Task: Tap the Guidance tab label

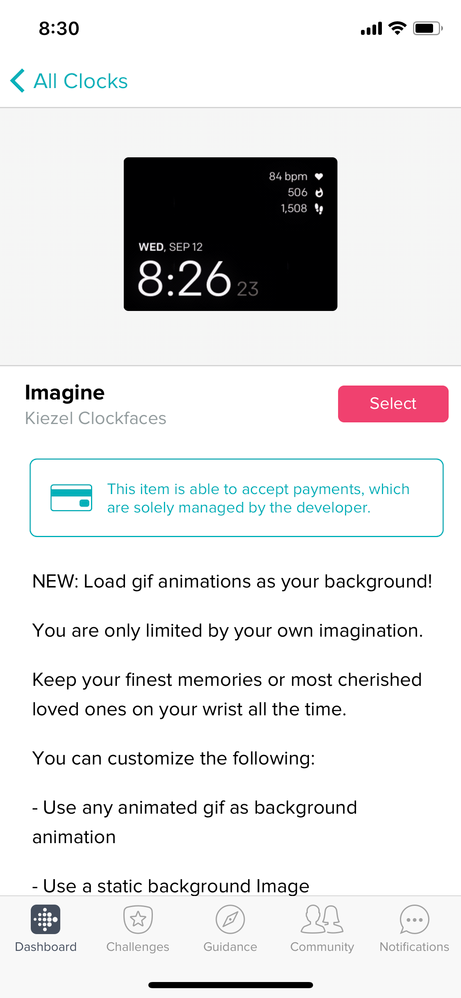Action: pyautogui.click(x=230, y=946)
